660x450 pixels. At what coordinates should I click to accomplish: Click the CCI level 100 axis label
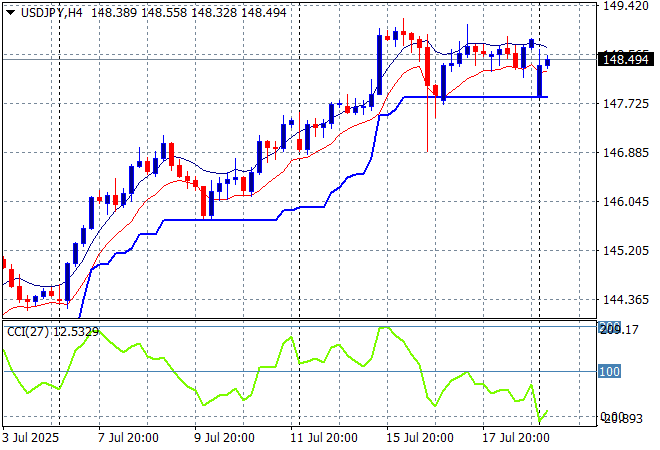pyautogui.click(x=610, y=372)
